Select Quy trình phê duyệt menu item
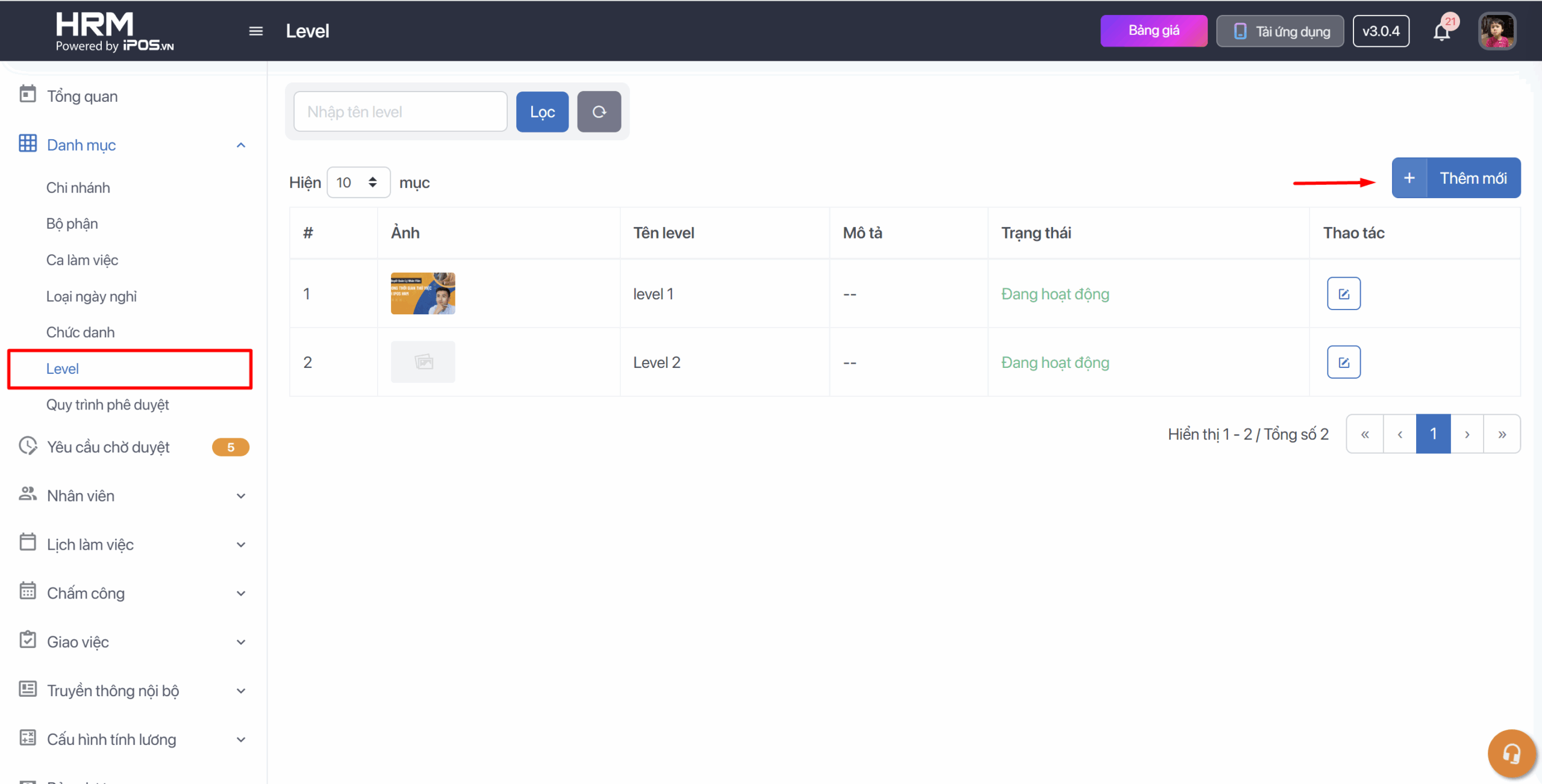This screenshot has width=1542, height=784. pyautogui.click(x=108, y=405)
